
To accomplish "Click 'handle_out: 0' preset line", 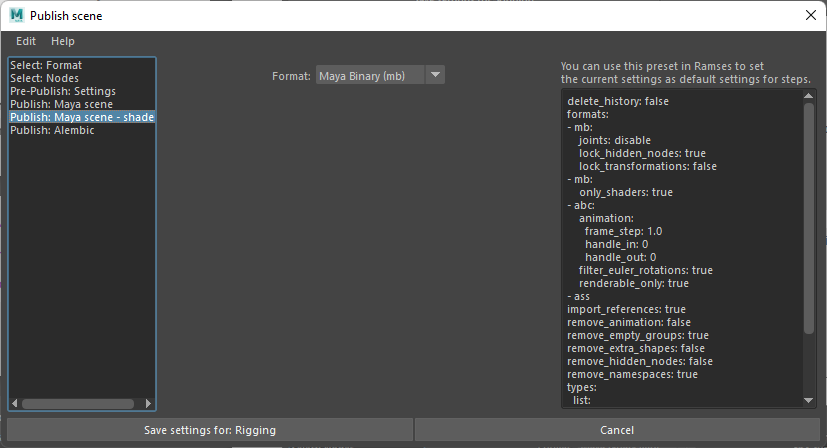I will point(620,257).
